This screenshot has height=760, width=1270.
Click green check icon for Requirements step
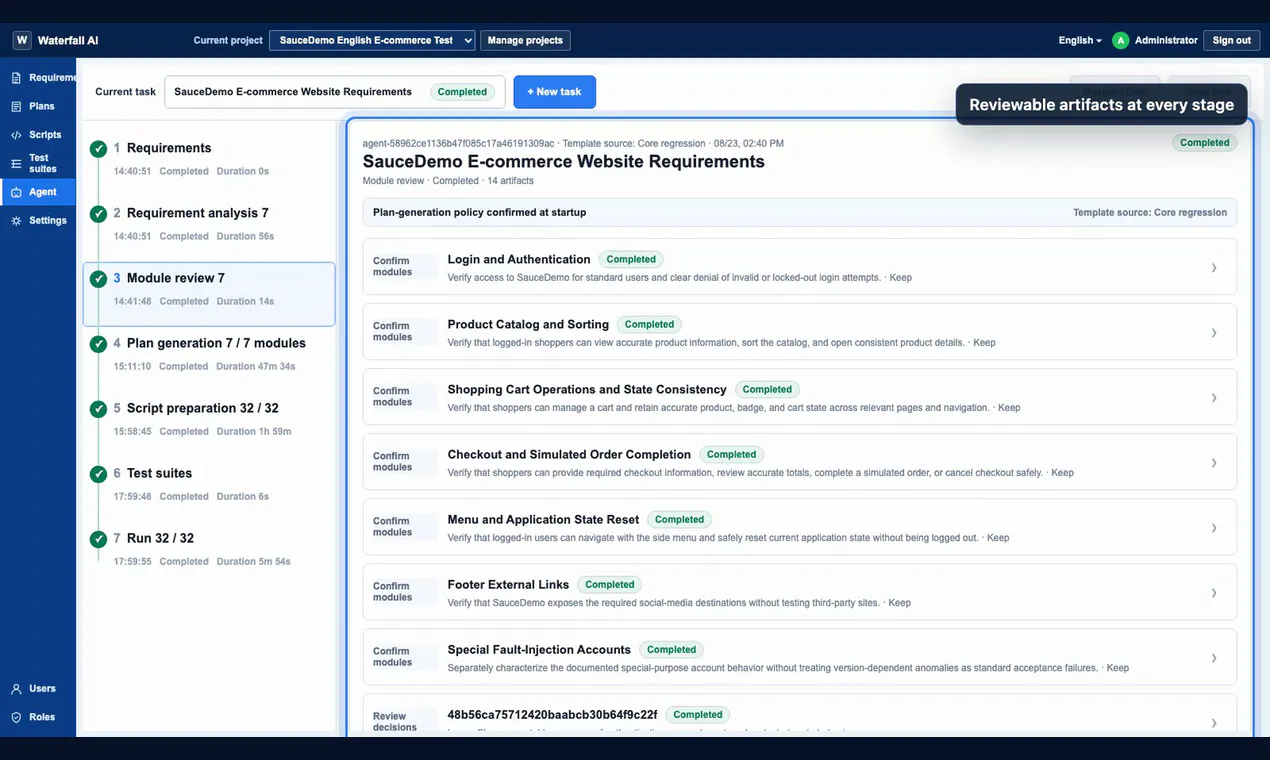pyautogui.click(x=98, y=149)
